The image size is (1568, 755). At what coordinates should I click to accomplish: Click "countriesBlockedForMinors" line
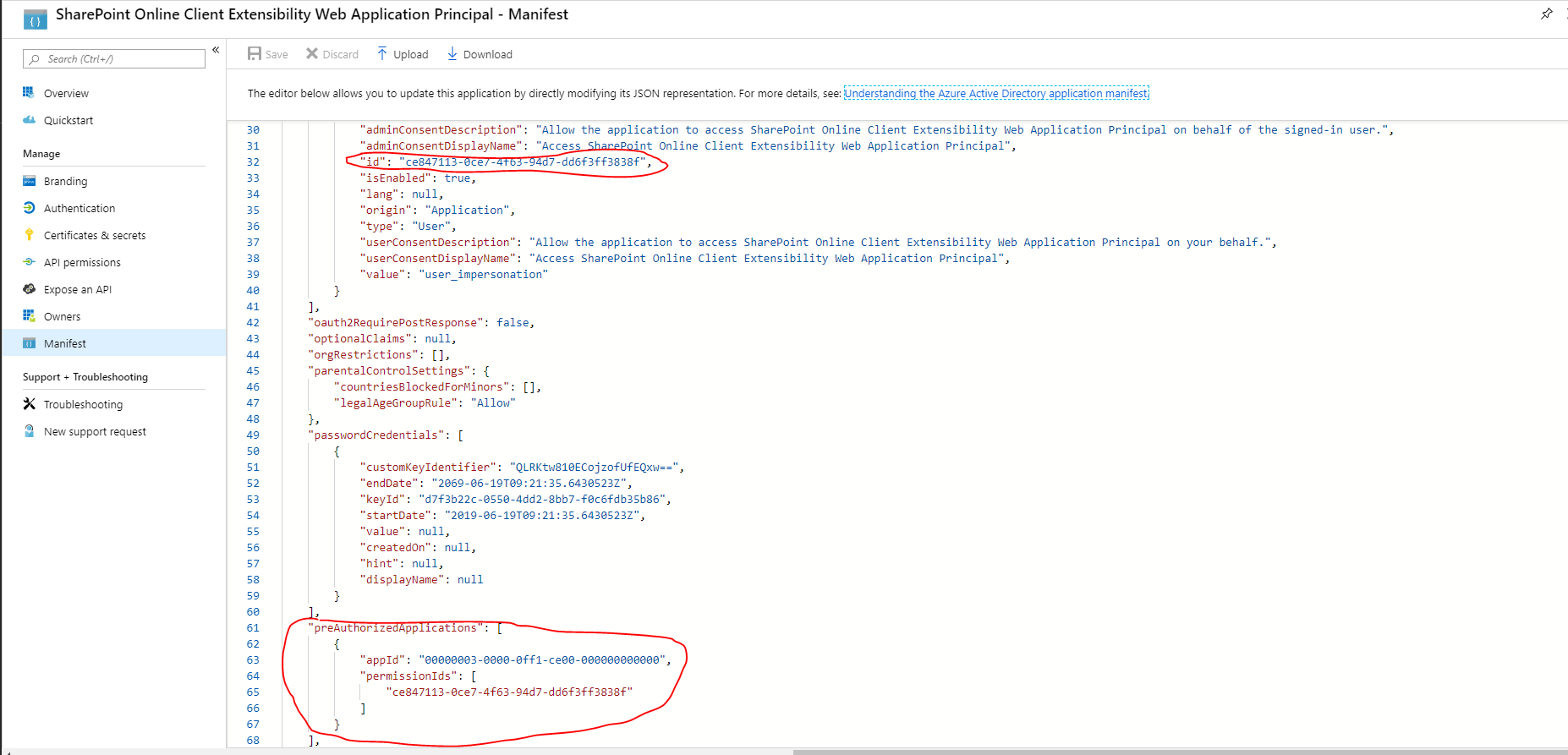437,386
